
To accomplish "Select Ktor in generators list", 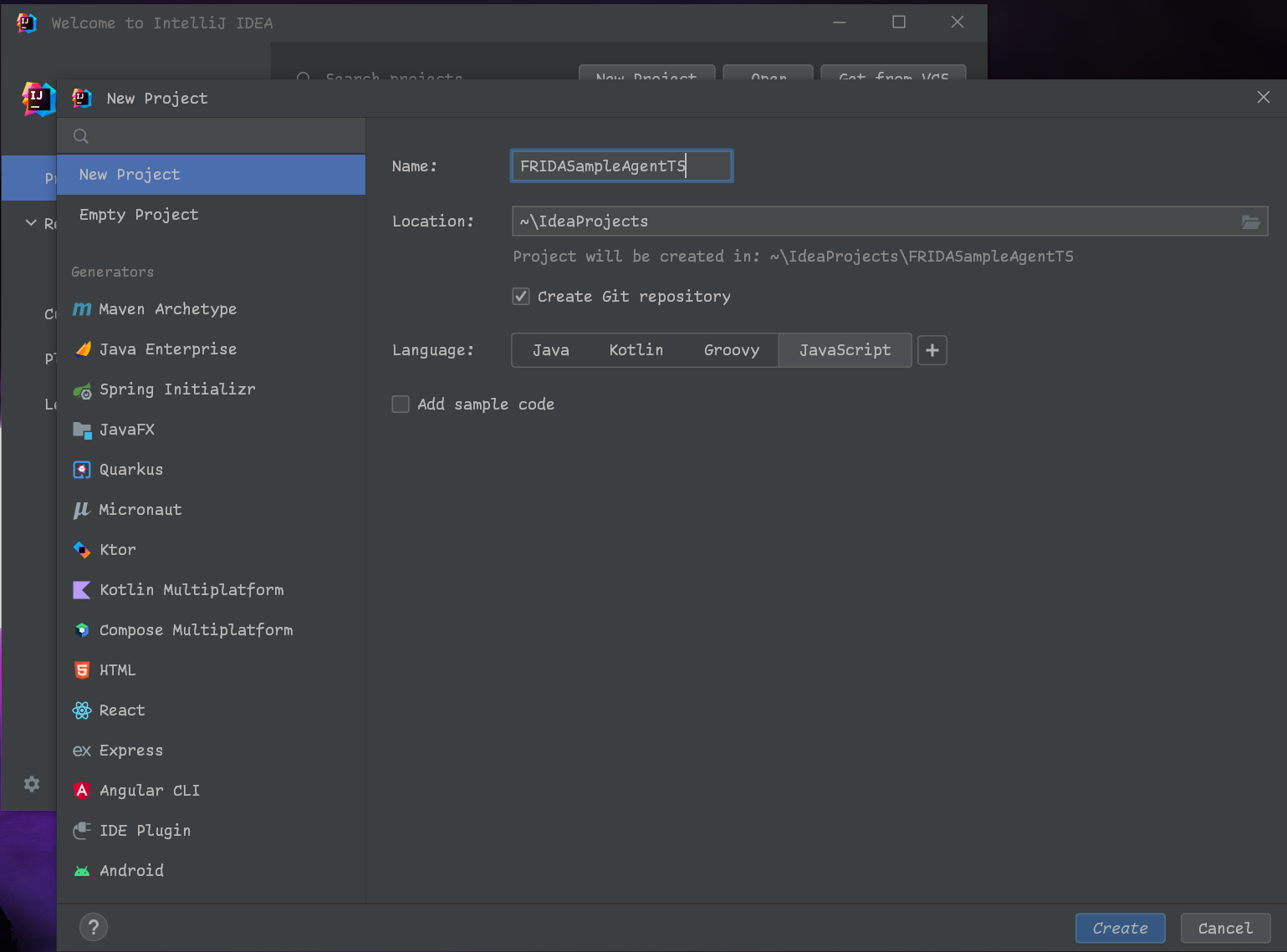I will pyautogui.click(x=211, y=550).
